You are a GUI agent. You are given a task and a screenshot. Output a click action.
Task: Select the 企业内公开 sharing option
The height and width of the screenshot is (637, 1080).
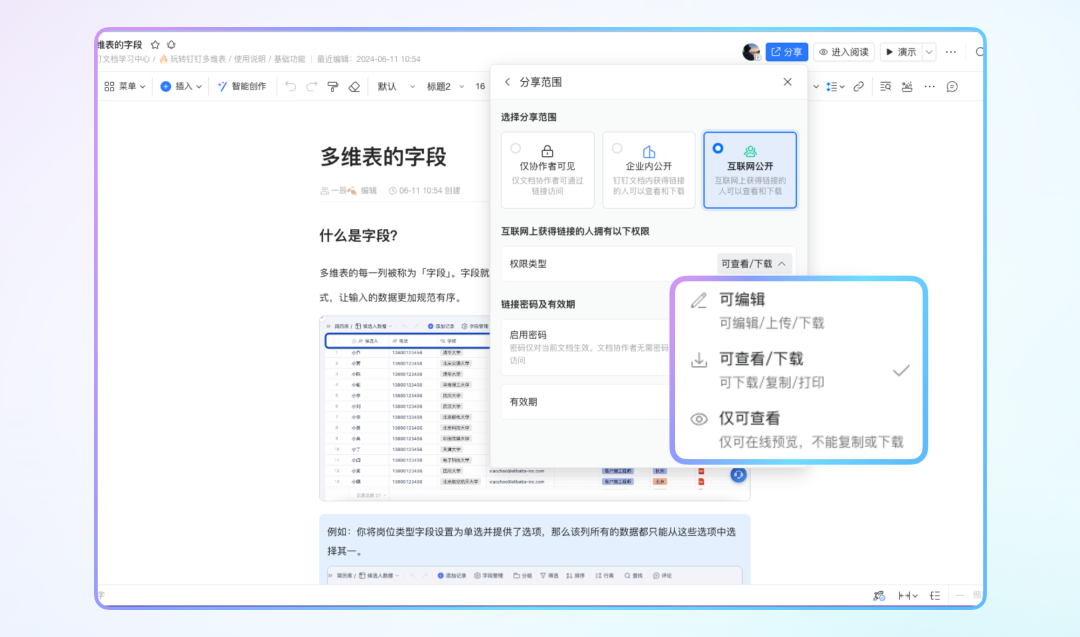coord(648,170)
